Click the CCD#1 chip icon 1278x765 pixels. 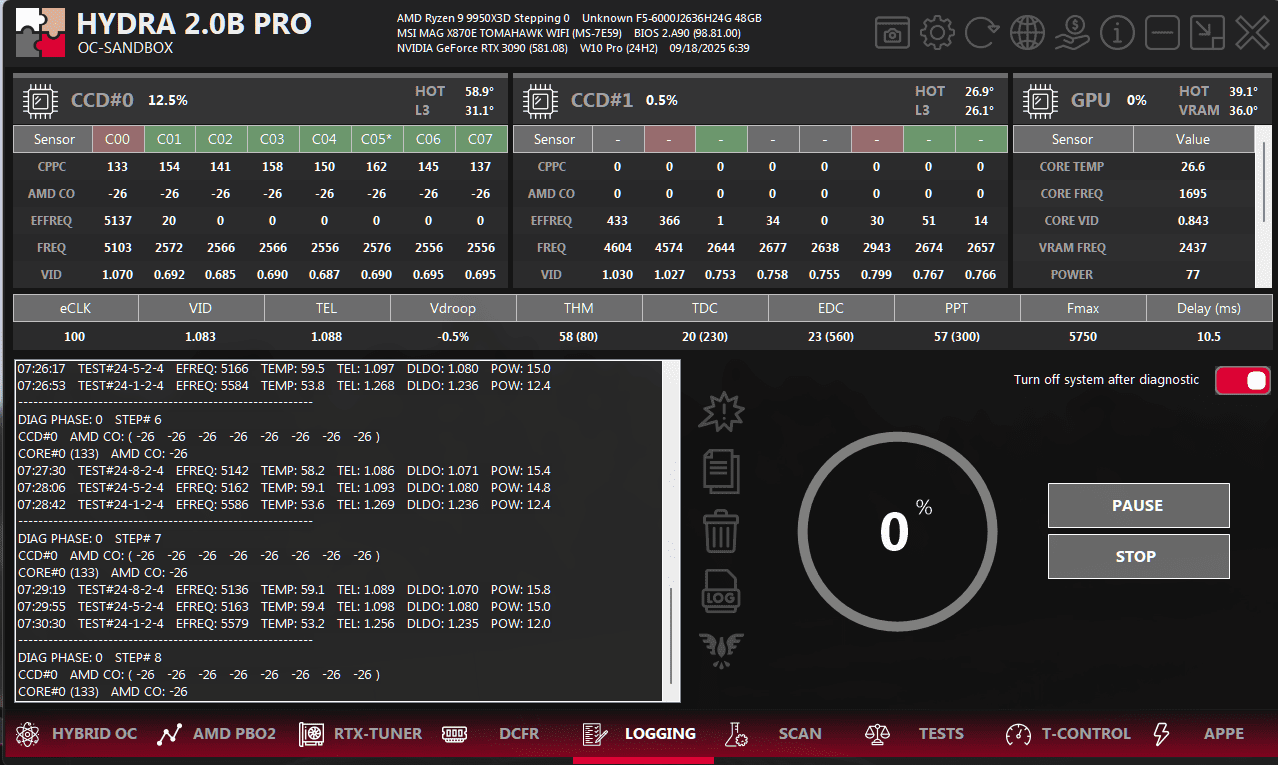point(540,100)
